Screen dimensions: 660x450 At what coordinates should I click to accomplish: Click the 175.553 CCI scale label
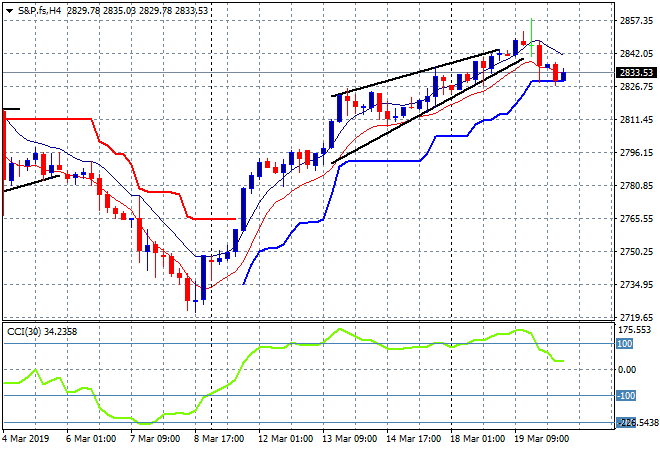coord(634,330)
